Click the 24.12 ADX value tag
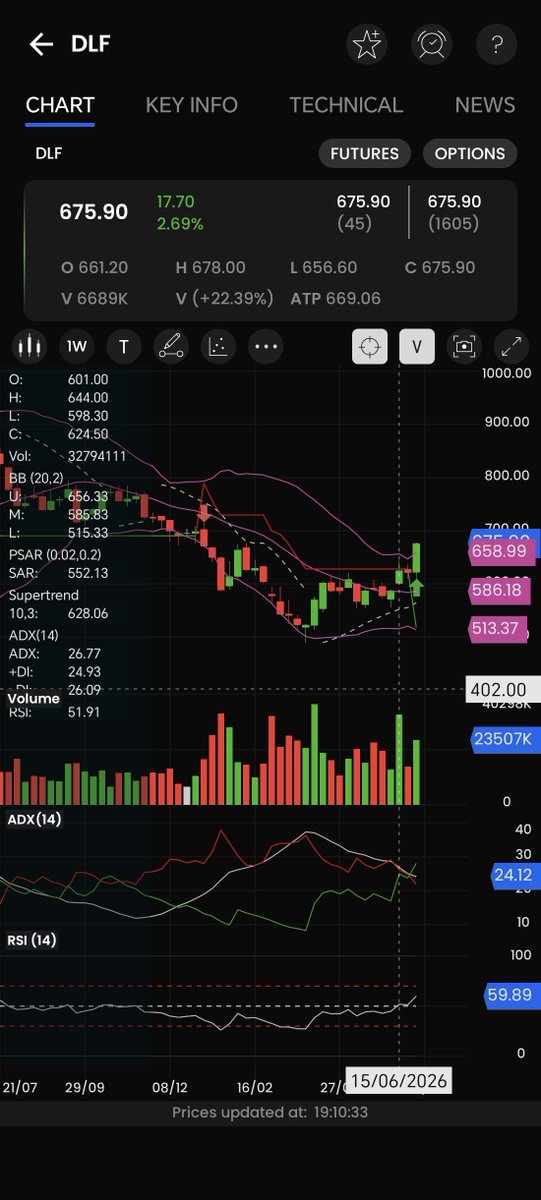 pos(514,876)
